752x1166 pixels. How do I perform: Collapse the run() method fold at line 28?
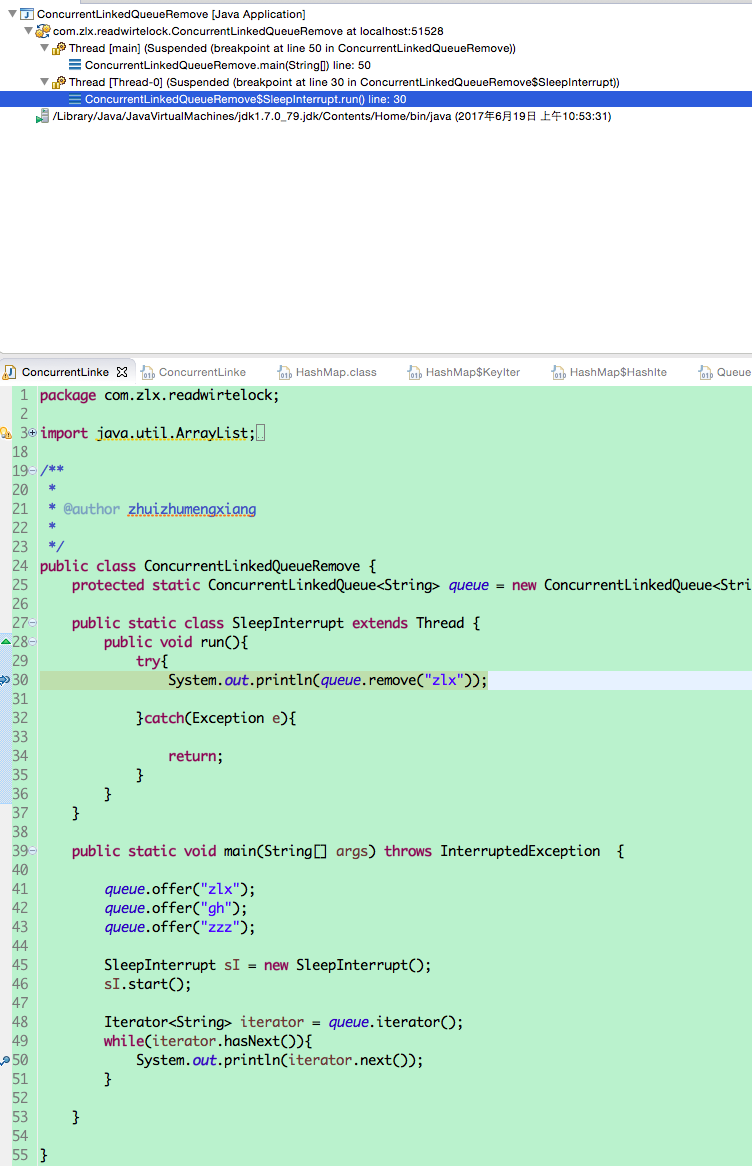pos(33,642)
